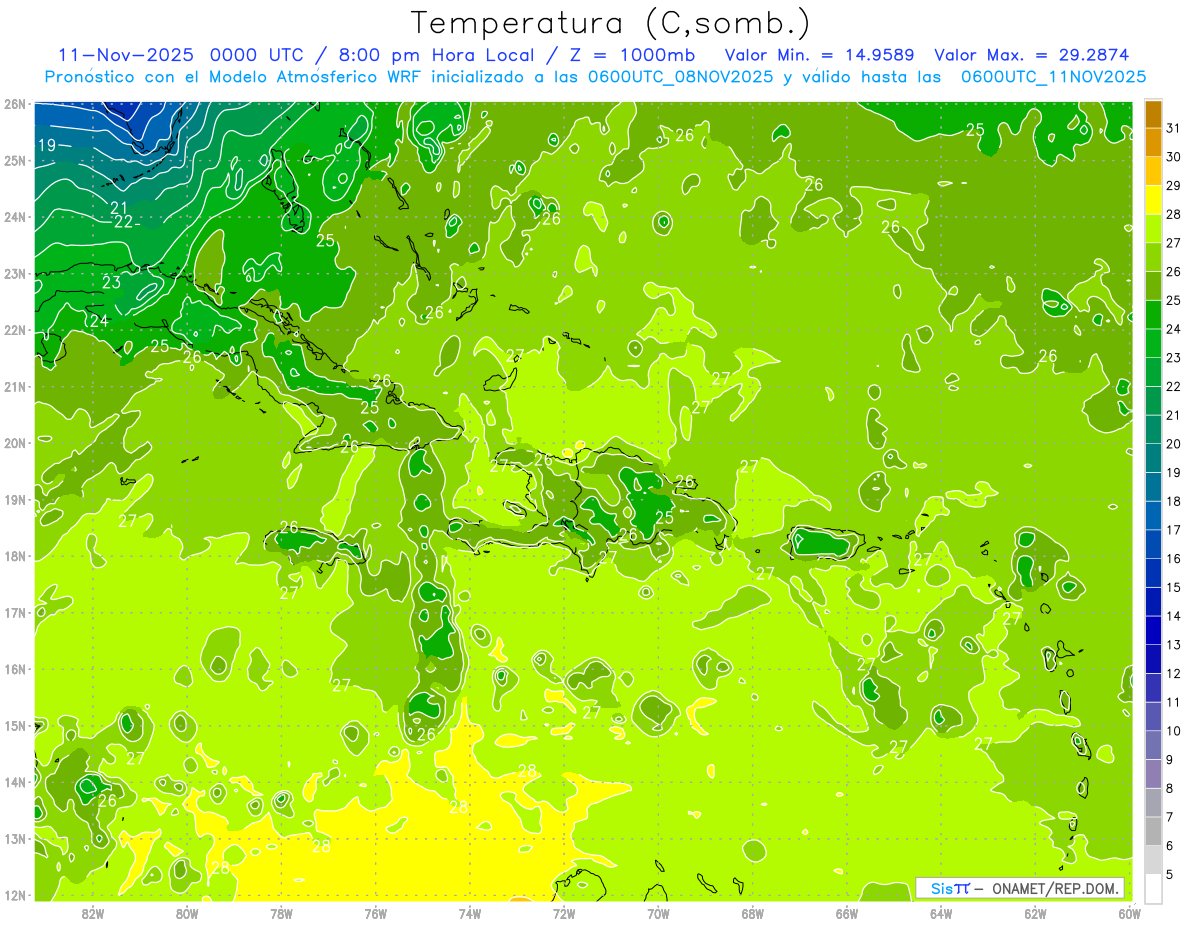The image size is (1200, 927).
Task: Click the pressure level "Z = 1000mb"
Action: click(x=632, y=55)
